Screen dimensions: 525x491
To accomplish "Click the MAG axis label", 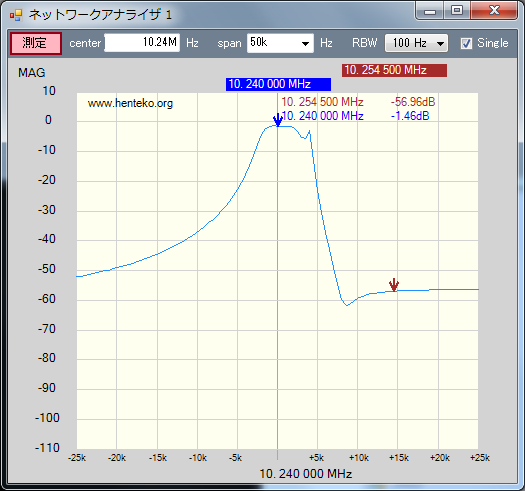I will [x=31, y=73].
